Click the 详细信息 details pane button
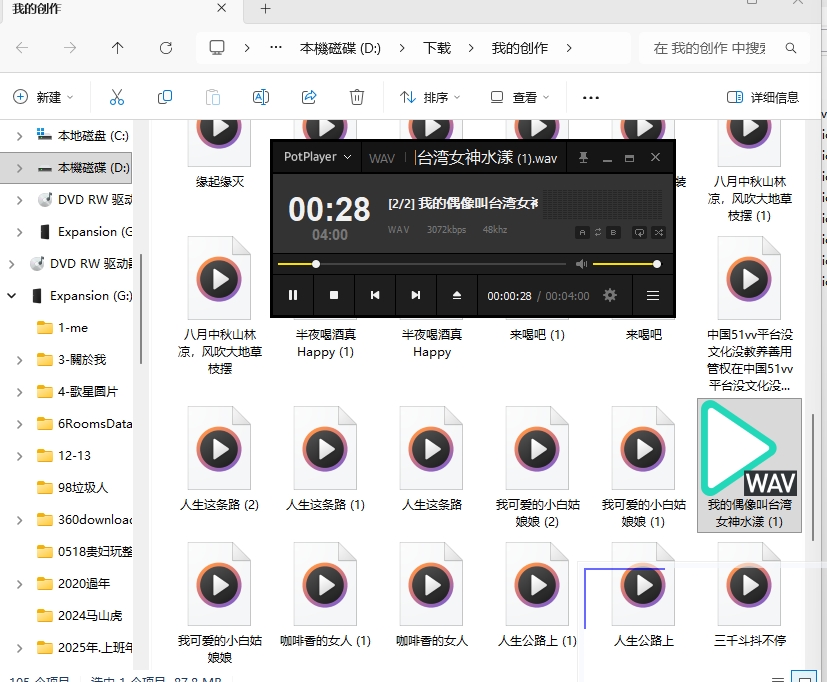 (763, 97)
